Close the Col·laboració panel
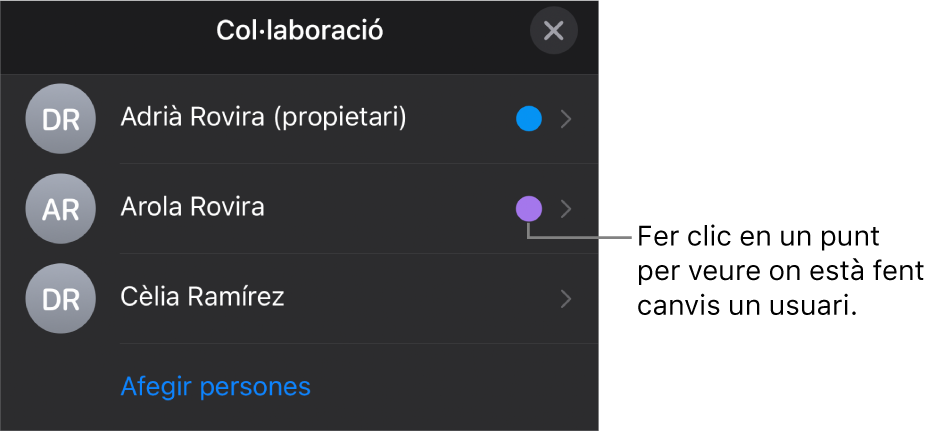Viewport: 934px width, 431px height. tap(553, 30)
